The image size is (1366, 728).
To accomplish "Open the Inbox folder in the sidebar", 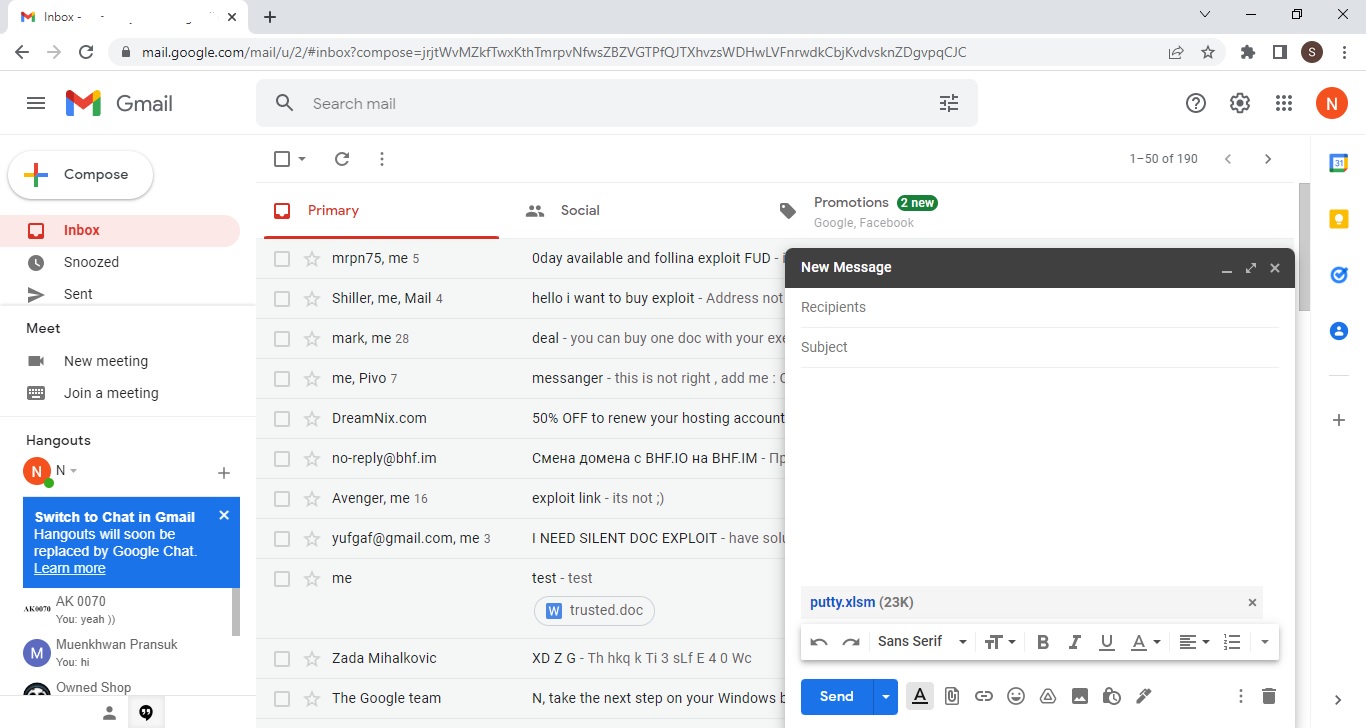I will coord(120,230).
